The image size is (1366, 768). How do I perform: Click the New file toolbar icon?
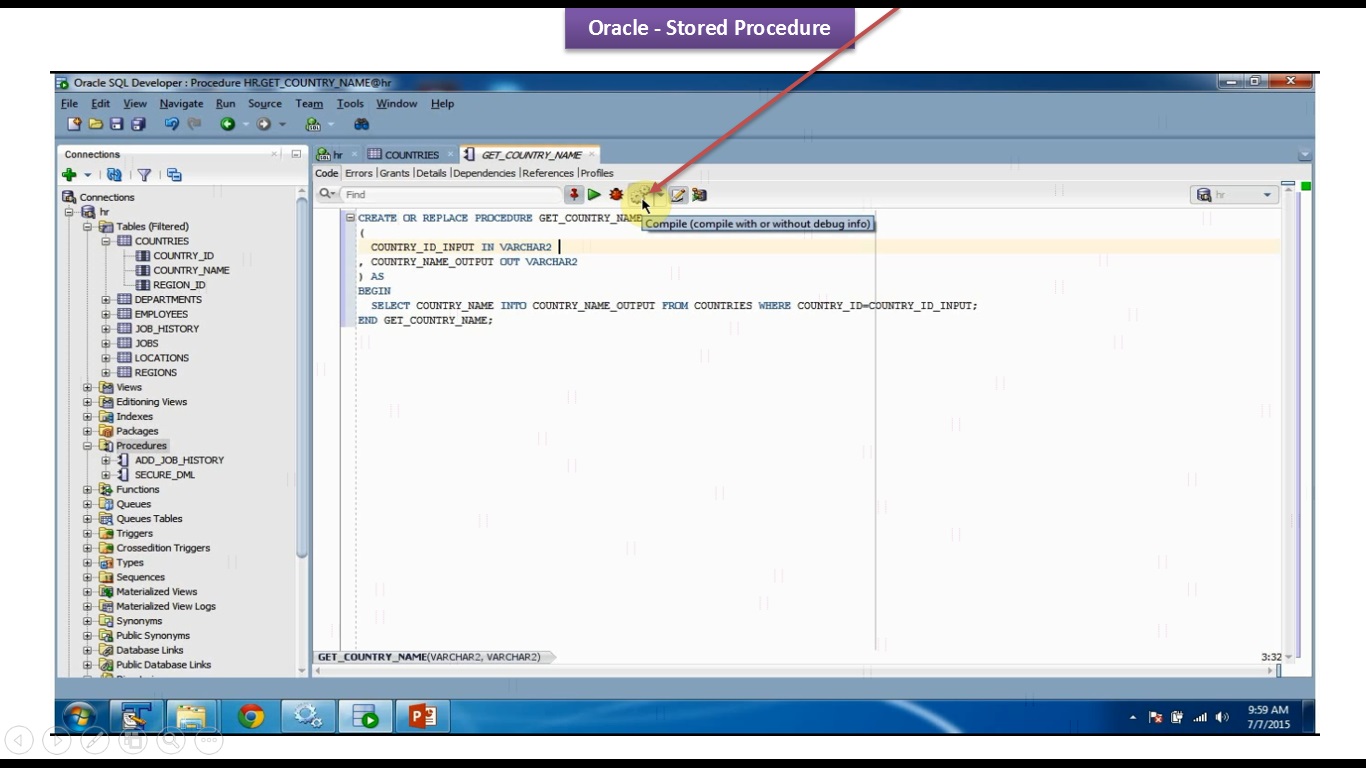point(74,124)
